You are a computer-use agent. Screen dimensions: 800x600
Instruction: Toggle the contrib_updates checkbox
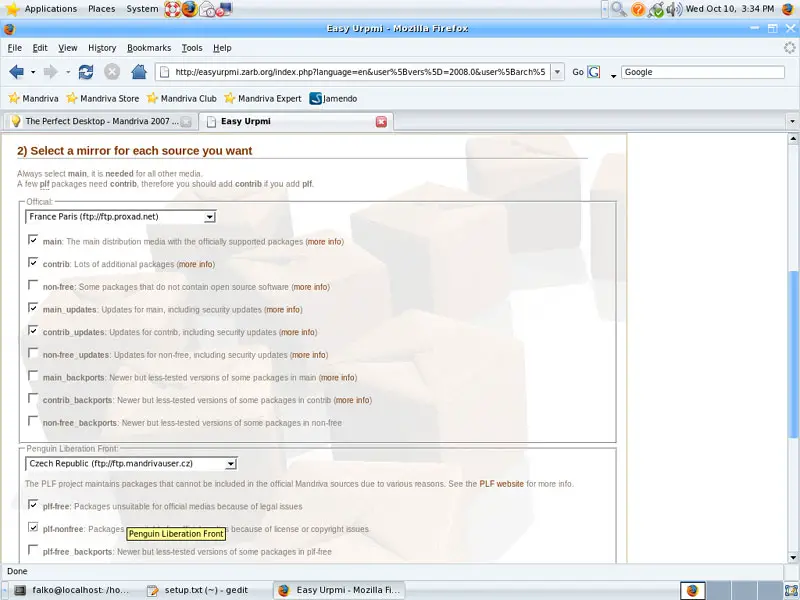[x=33, y=330]
